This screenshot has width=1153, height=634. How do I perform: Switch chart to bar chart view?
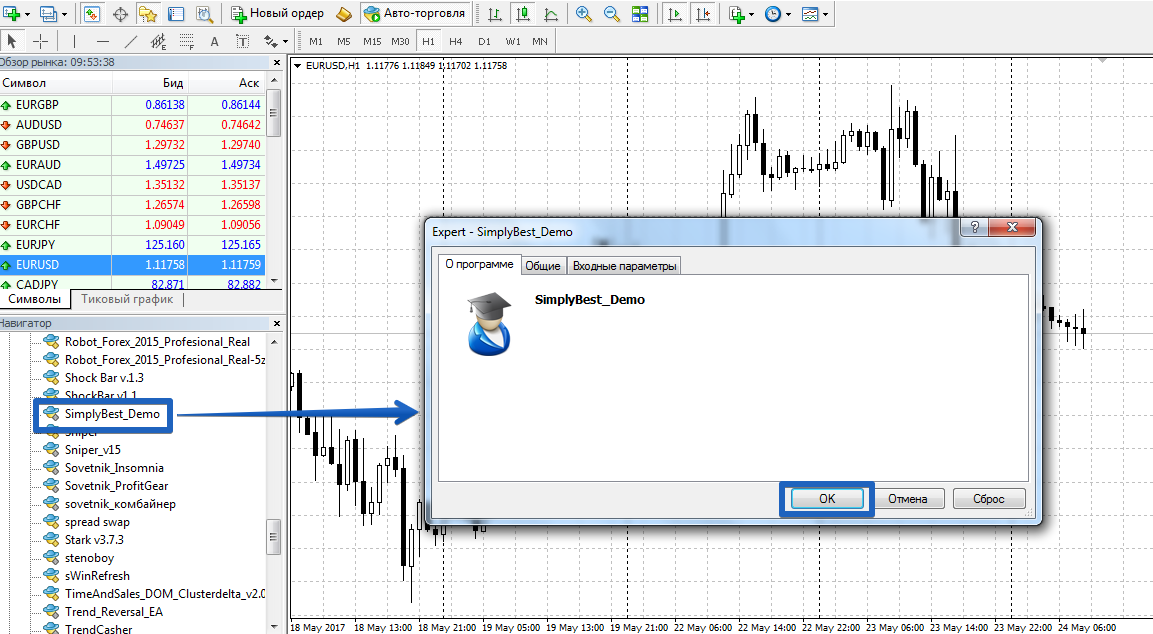pyautogui.click(x=494, y=14)
